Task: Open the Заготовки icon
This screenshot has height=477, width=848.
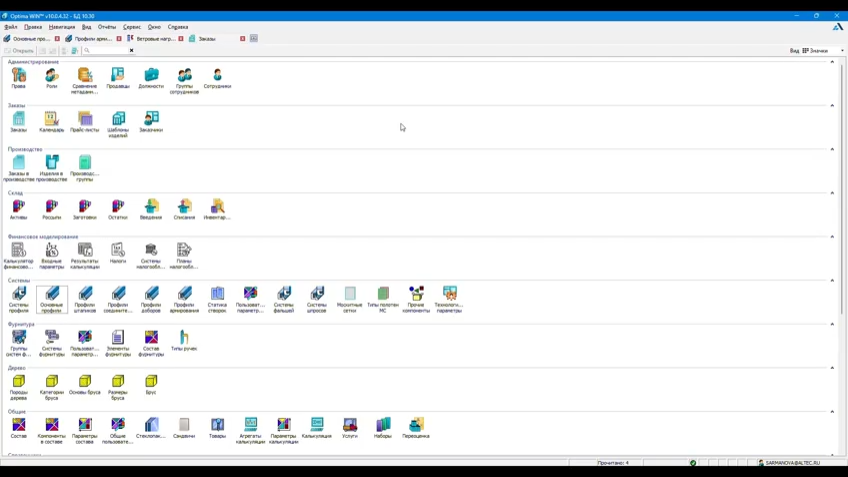Action: 85,209
